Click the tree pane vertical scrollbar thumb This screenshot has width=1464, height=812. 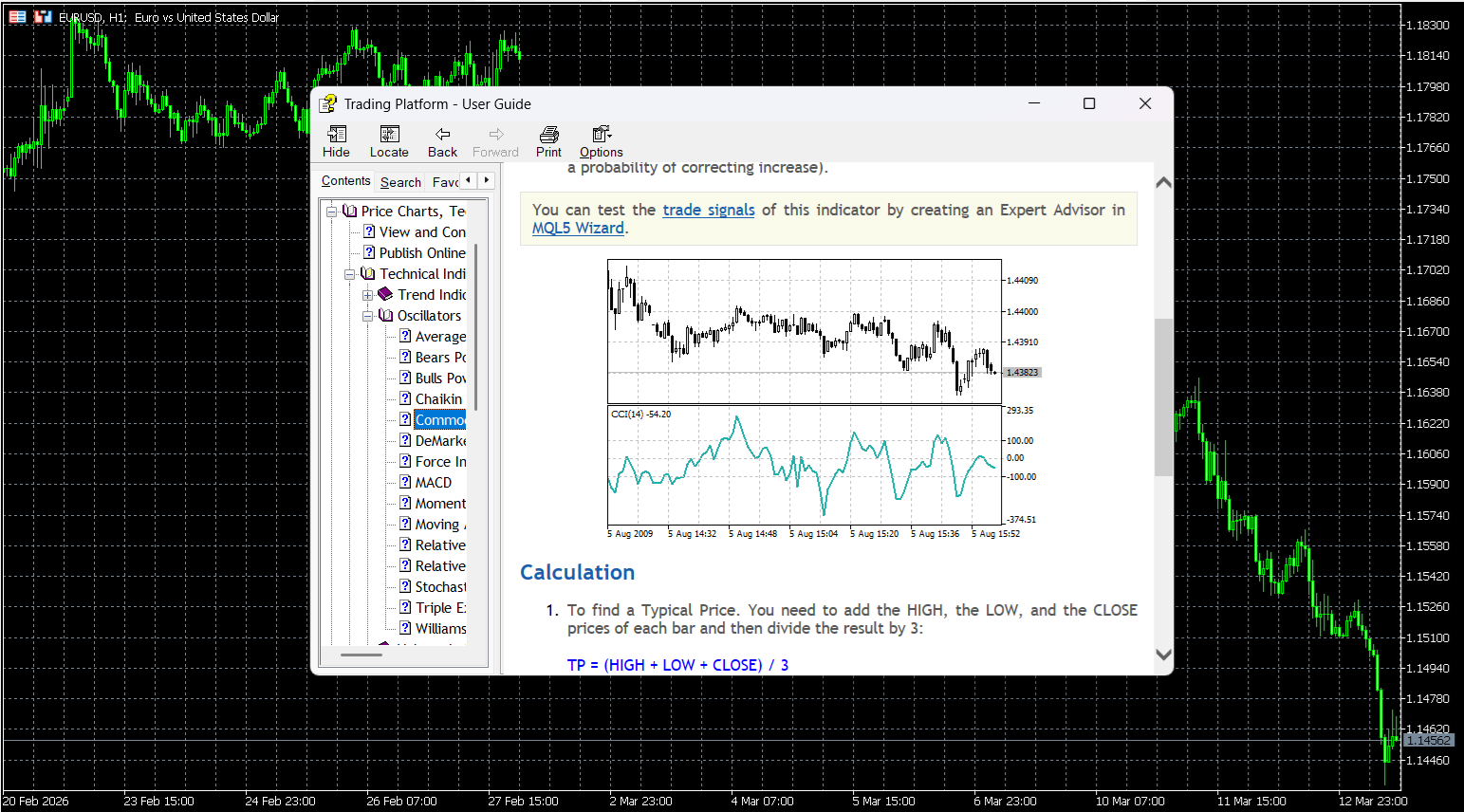coord(476,327)
